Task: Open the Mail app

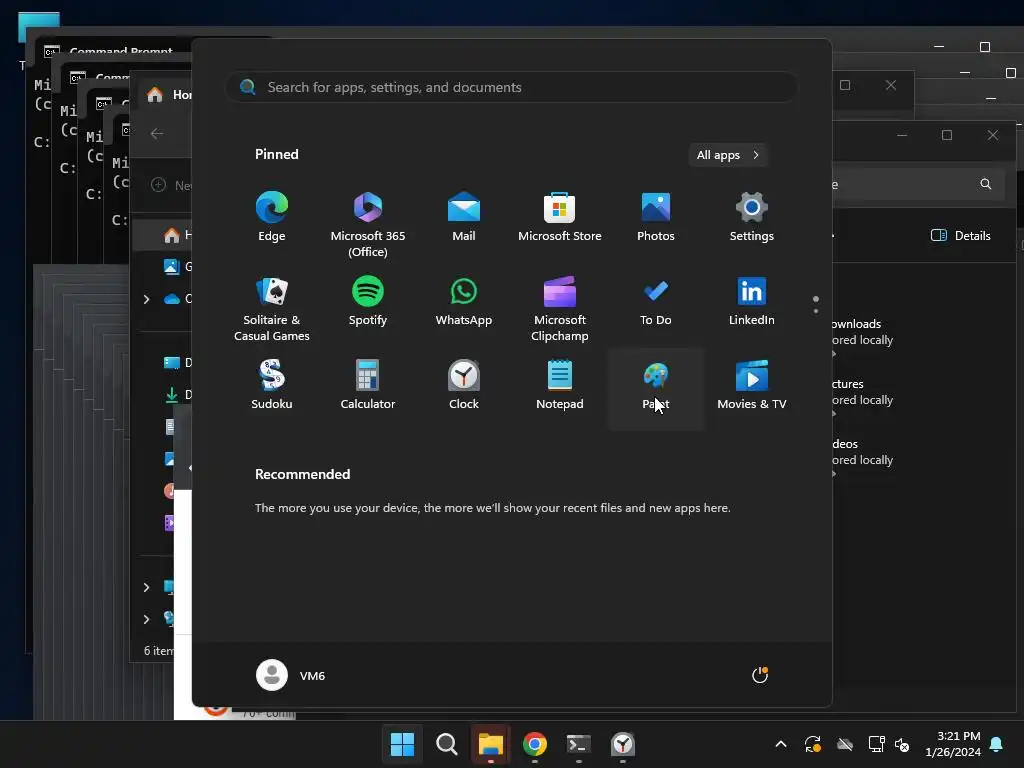Action: (x=464, y=217)
